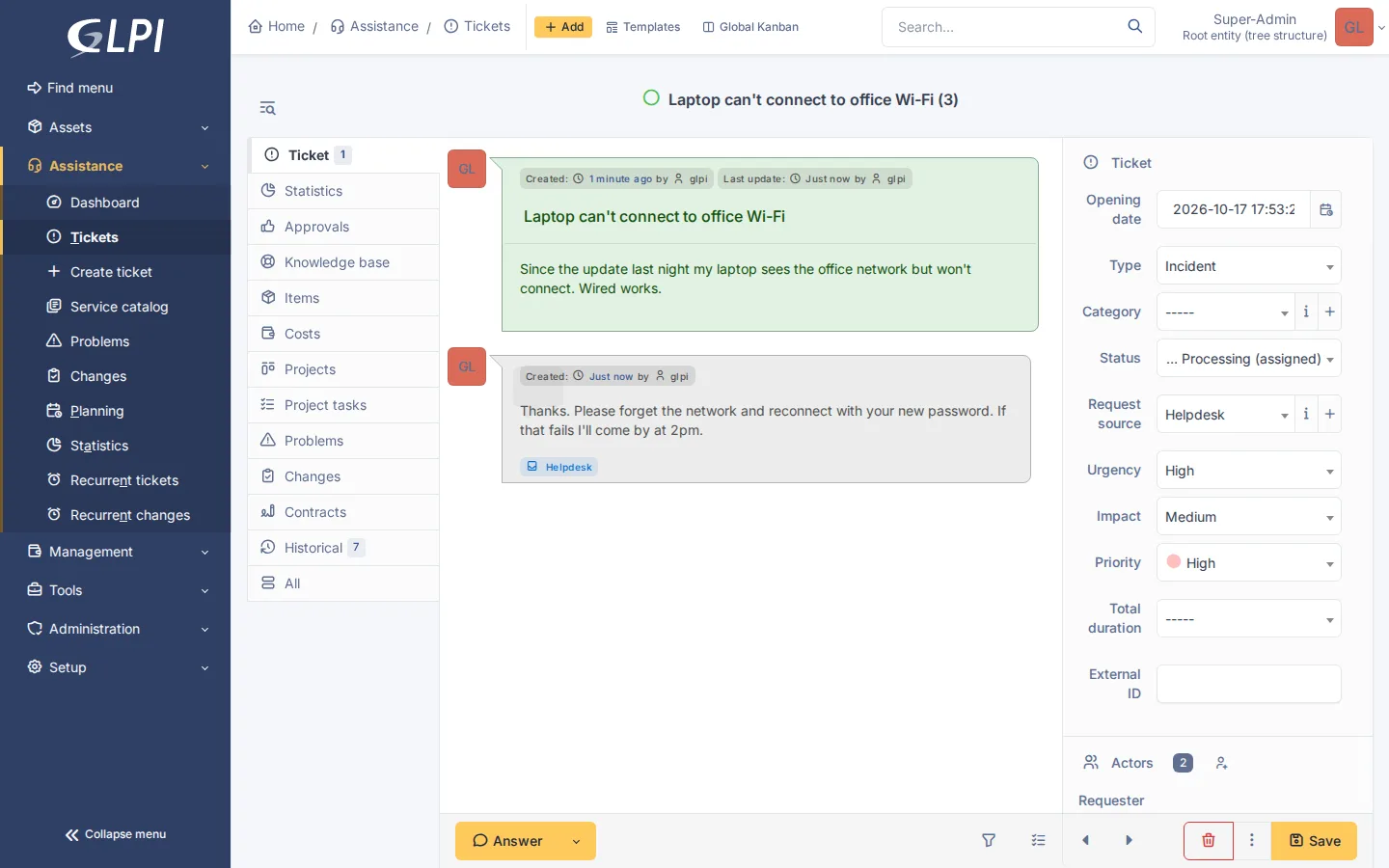The image size is (1389, 868).
Task: Click the Request source info icon
Action: (x=1306, y=414)
